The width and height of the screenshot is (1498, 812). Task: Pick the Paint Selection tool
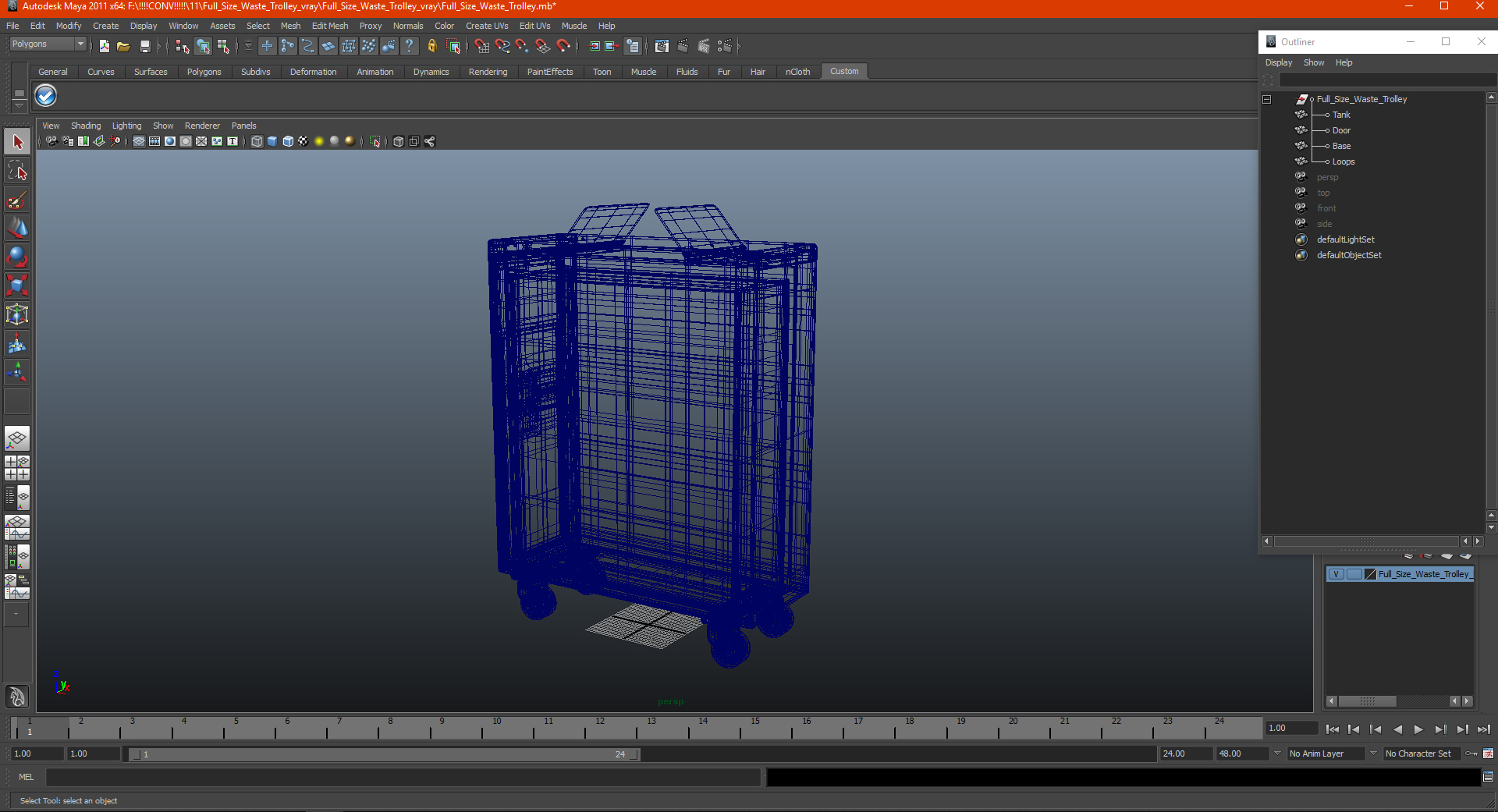[x=17, y=200]
